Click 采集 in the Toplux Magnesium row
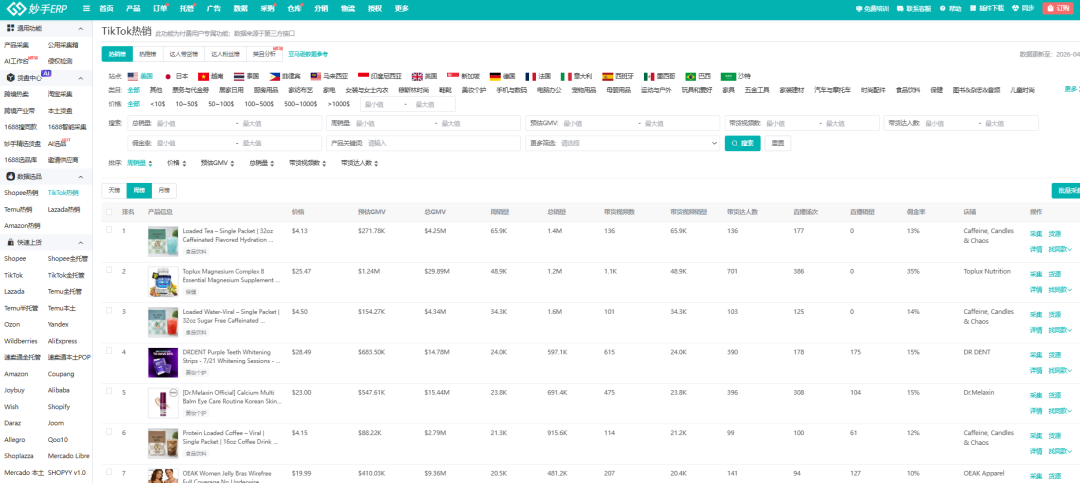Screen dimensions: 1080x483 (1035, 274)
